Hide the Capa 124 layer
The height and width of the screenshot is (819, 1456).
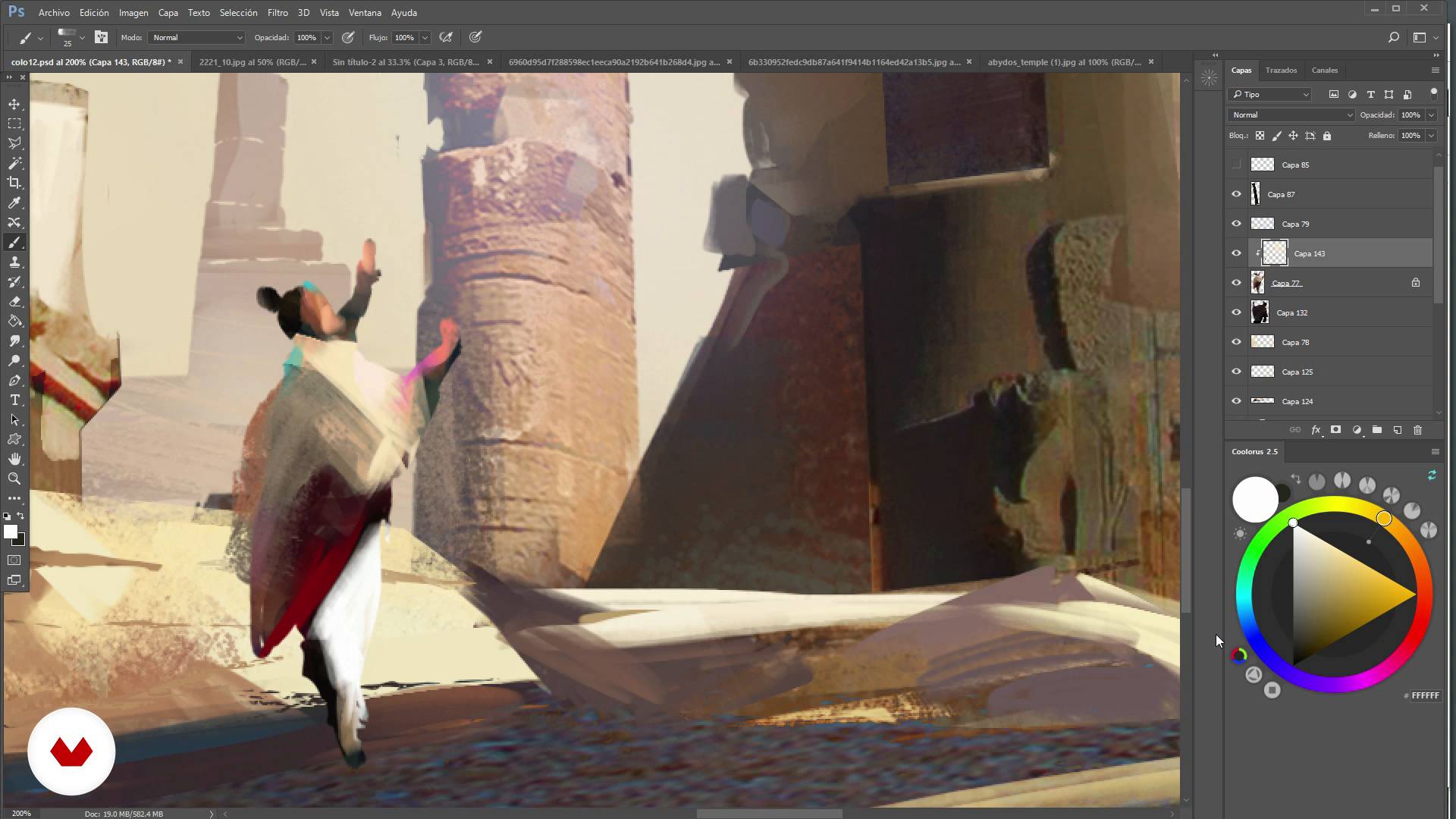click(x=1236, y=401)
